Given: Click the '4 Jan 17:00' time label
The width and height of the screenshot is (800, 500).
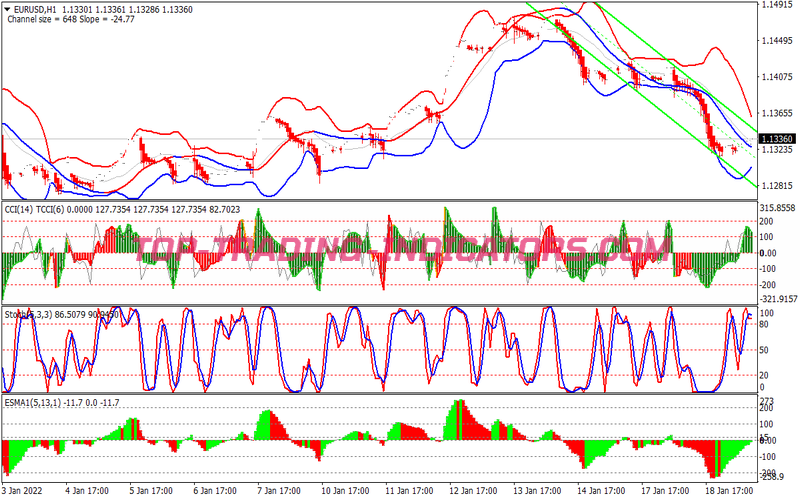Looking at the screenshot, I should (87, 491).
